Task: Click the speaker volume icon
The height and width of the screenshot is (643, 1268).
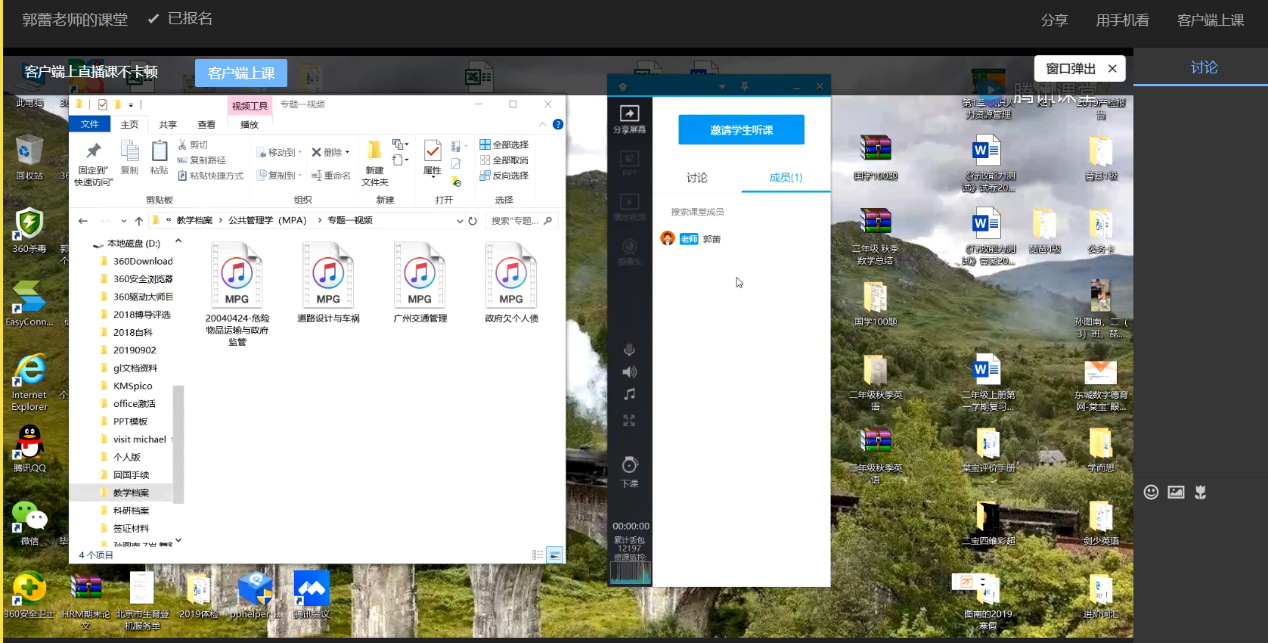Action: coord(629,372)
